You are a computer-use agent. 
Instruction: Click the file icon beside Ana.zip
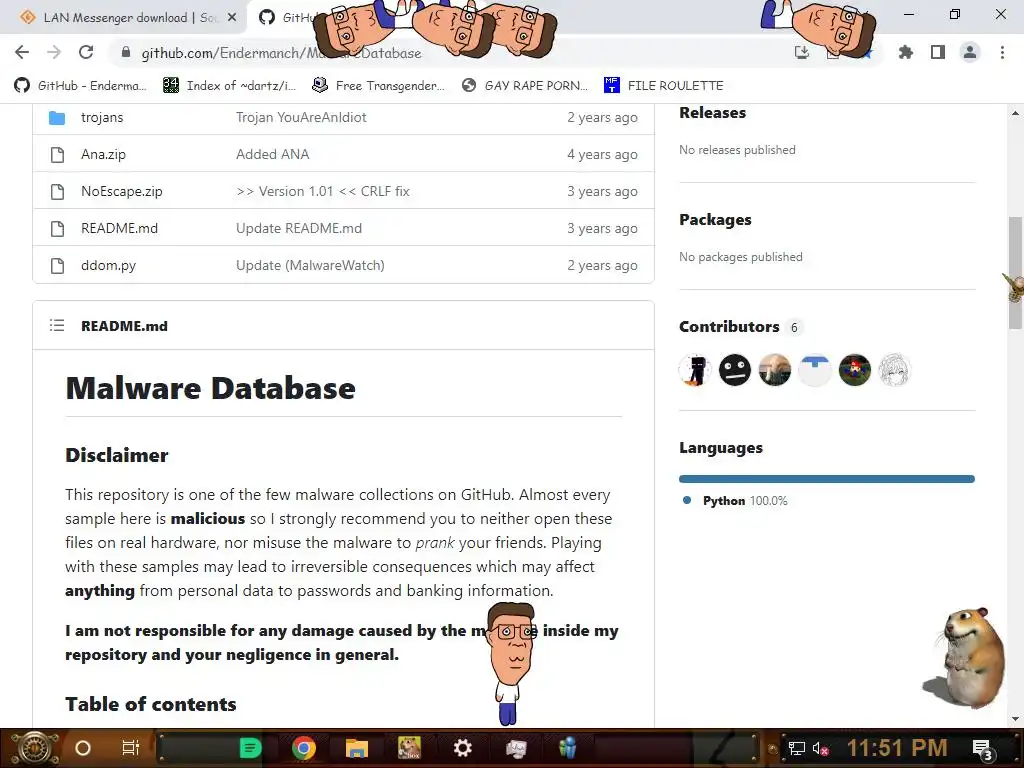tap(57, 155)
